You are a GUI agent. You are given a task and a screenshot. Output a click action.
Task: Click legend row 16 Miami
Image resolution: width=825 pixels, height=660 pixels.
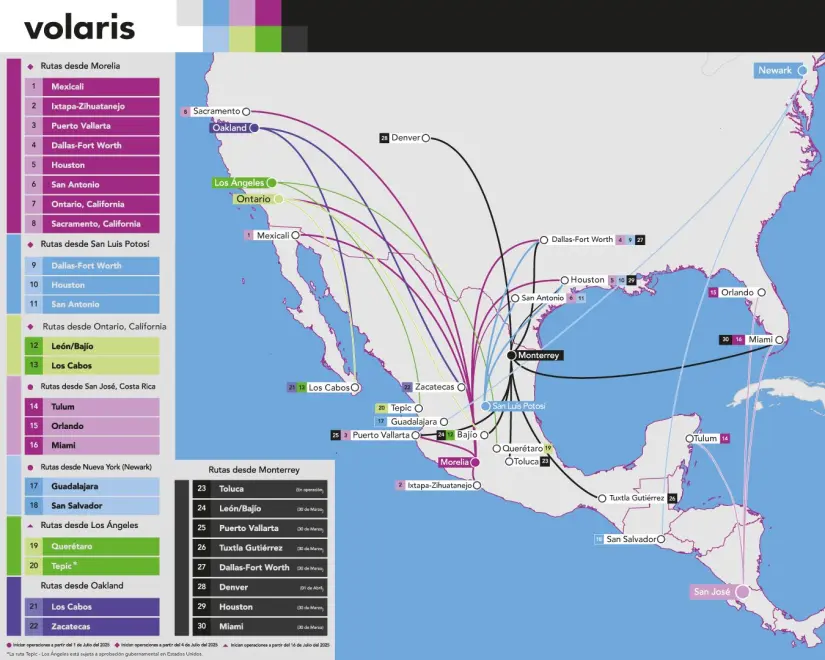(x=92, y=445)
